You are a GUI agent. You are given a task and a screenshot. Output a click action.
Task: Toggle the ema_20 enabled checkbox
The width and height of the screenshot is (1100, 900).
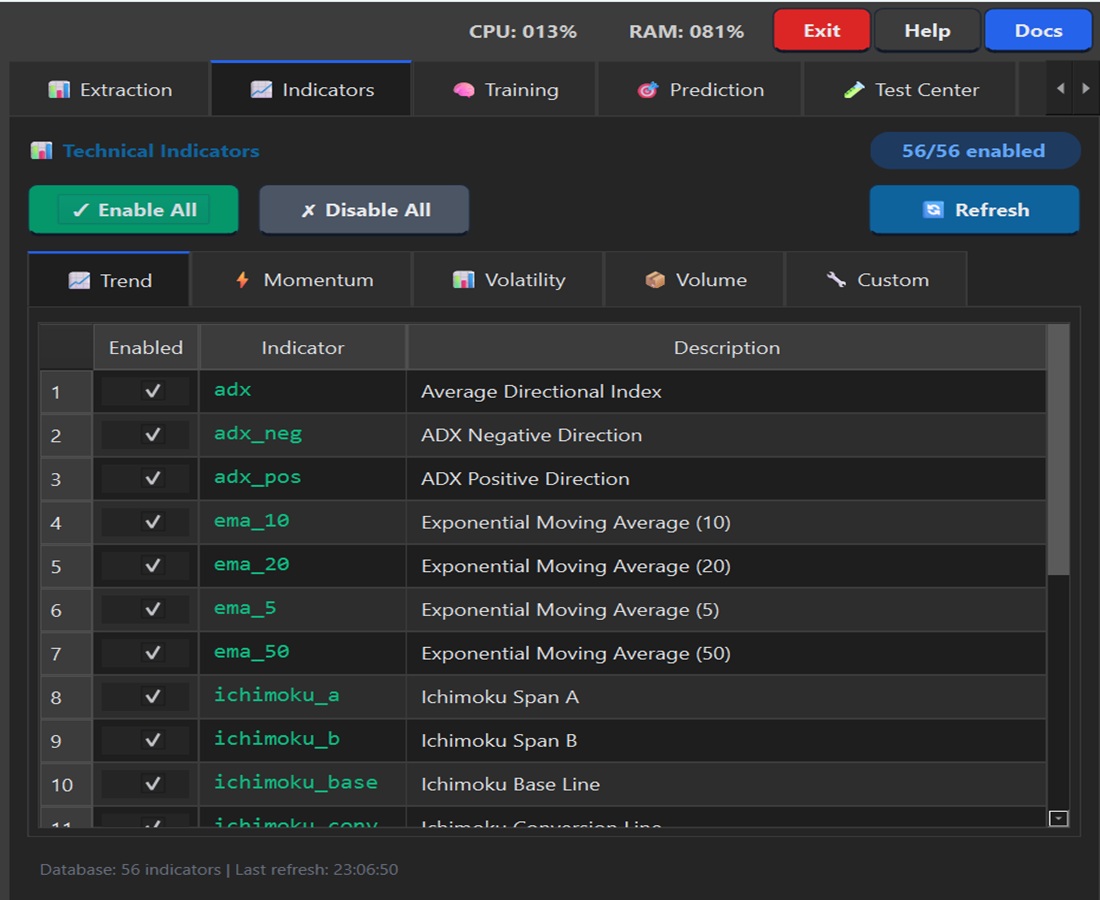(153, 566)
